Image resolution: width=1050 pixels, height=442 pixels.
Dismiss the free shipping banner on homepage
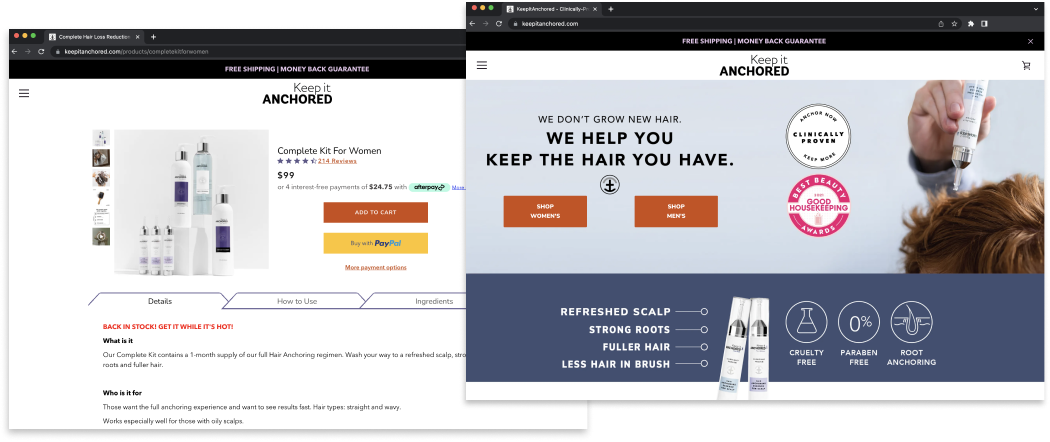pos(1031,42)
